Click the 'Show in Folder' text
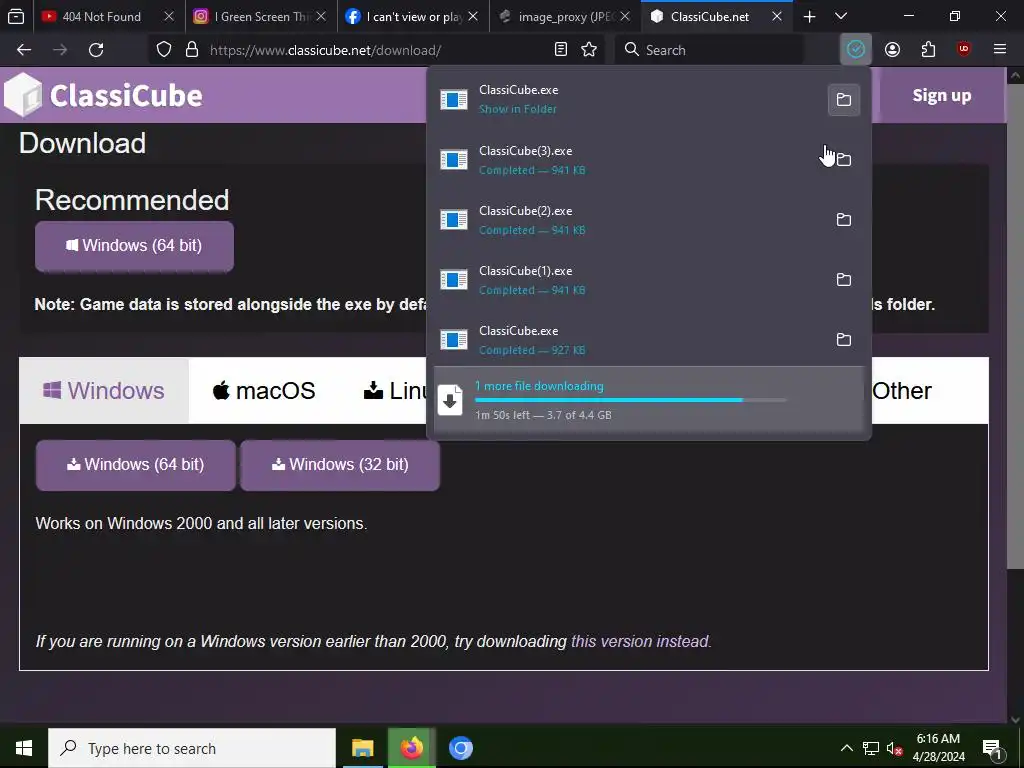Screen dimensions: 1024x768 click(x=518, y=109)
